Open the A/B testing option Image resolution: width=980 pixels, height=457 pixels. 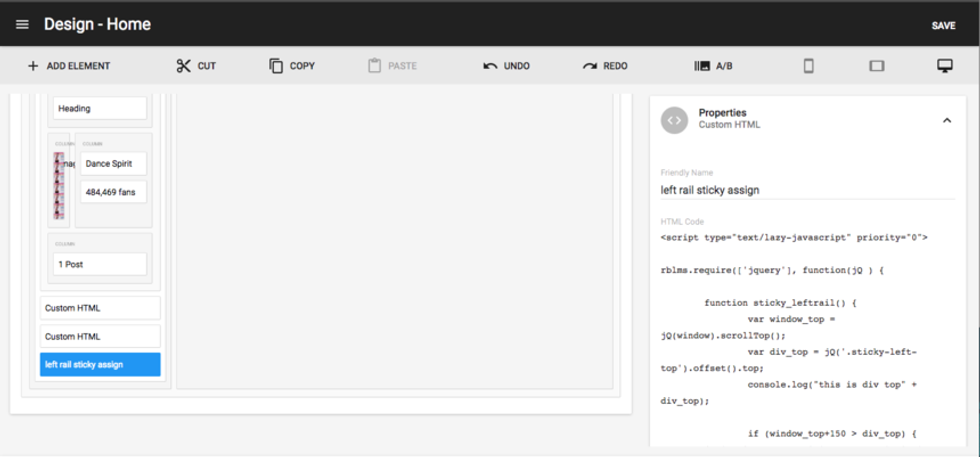(702, 66)
